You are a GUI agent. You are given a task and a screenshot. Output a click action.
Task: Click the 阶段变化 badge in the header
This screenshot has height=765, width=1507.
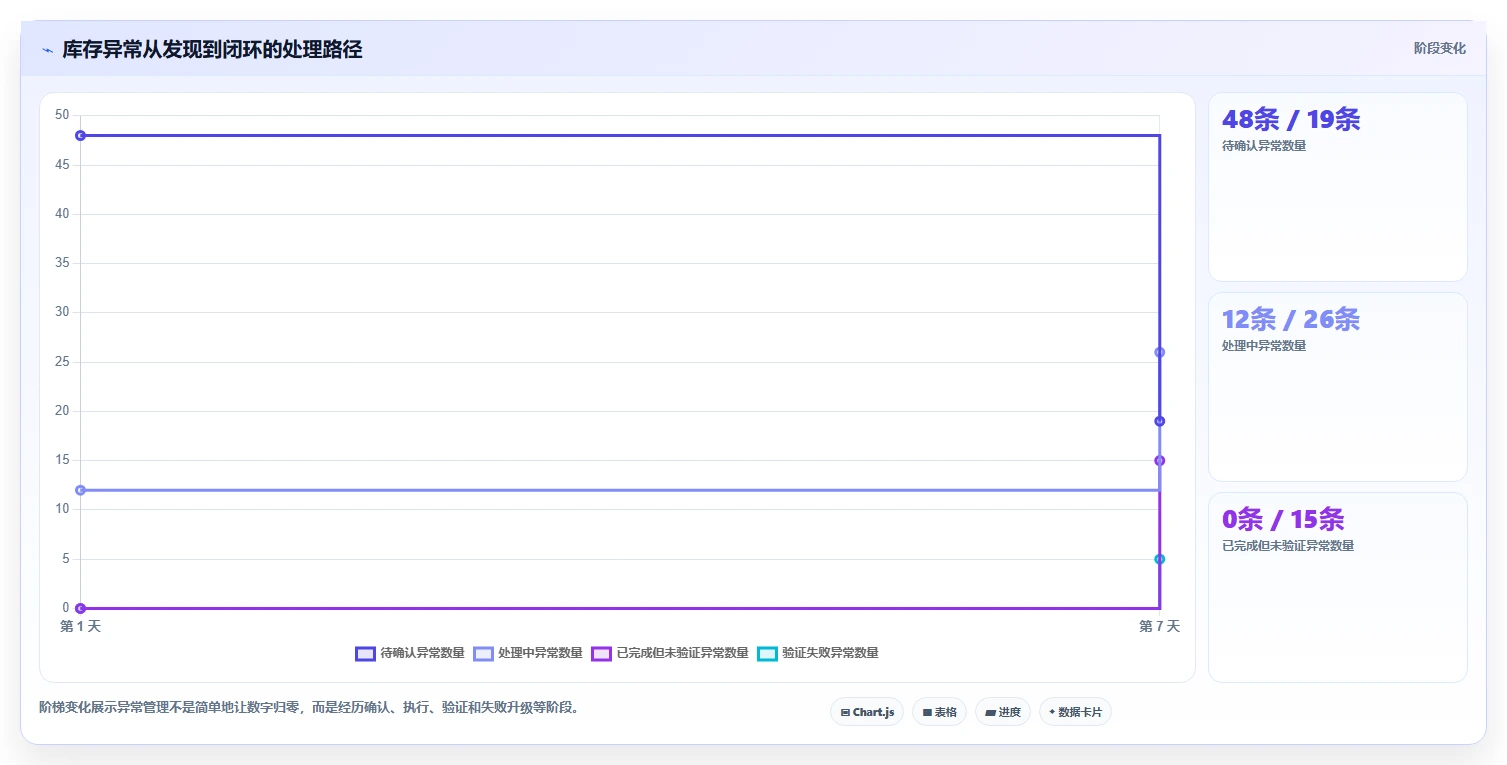click(x=1440, y=48)
